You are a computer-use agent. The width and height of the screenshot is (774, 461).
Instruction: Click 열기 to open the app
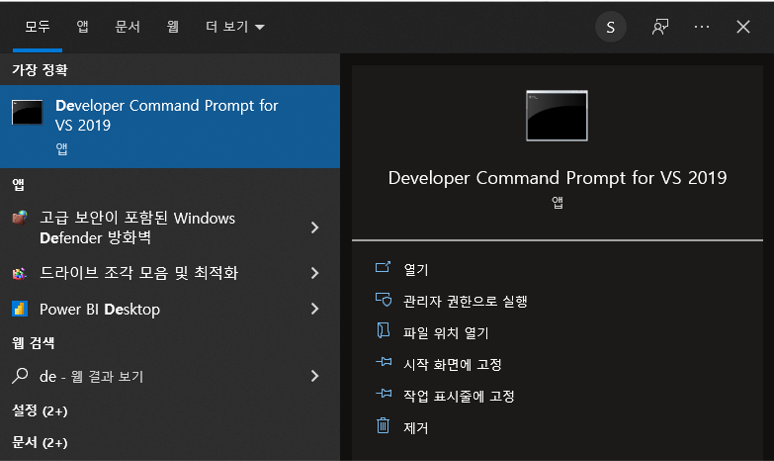pyautogui.click(x=416, y=269)
